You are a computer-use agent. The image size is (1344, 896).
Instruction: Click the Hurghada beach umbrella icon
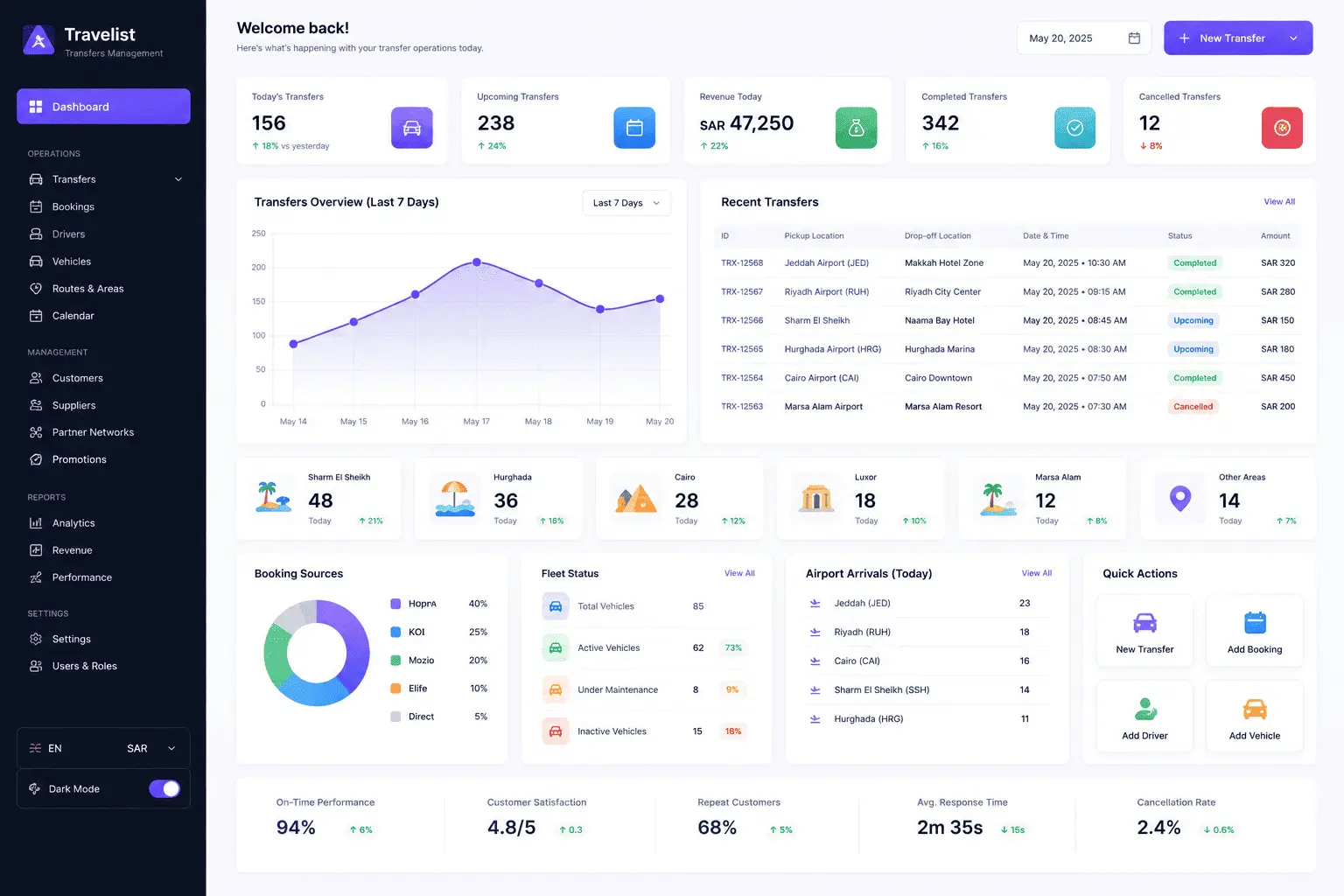click(x=455, y=498)
